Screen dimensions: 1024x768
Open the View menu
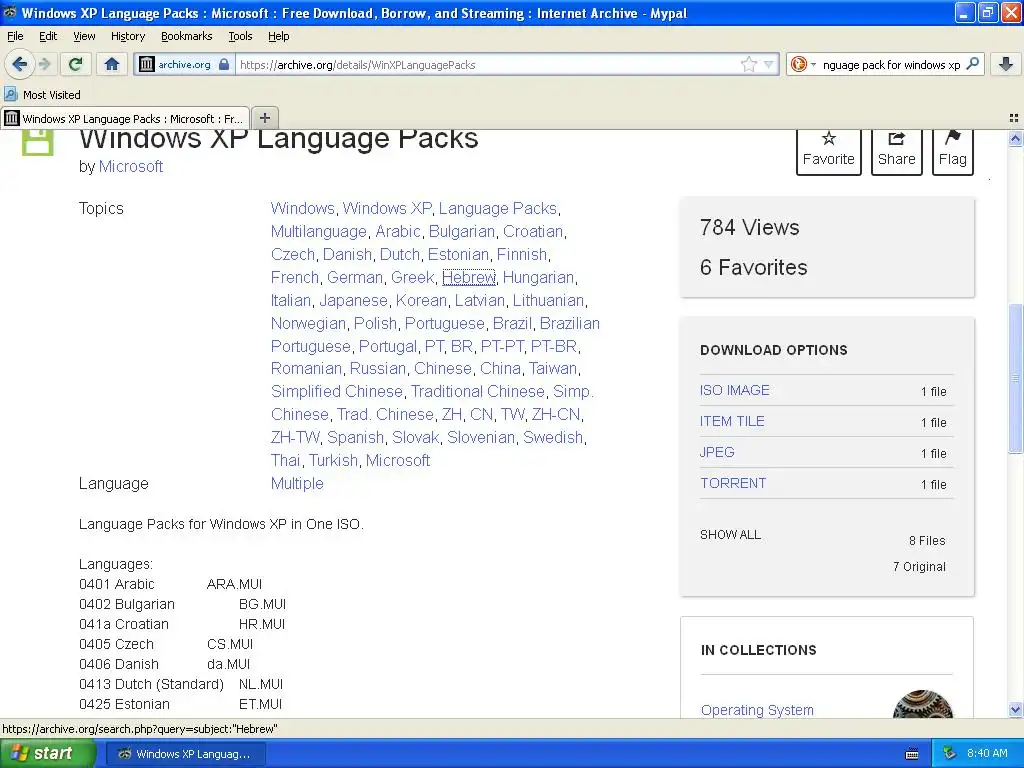(84, 36)
